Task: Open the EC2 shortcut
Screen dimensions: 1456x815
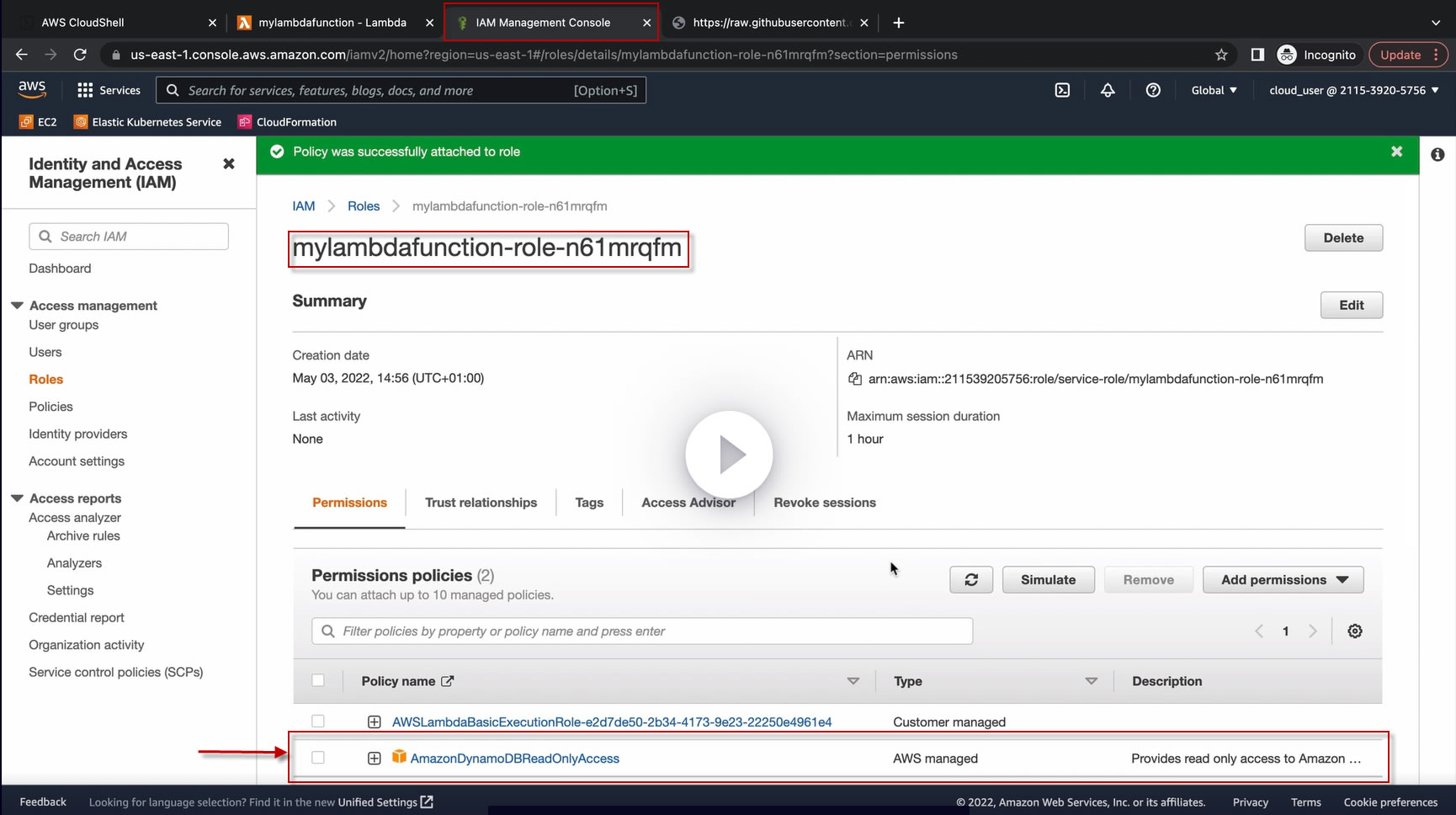Action: coord(38,122)
